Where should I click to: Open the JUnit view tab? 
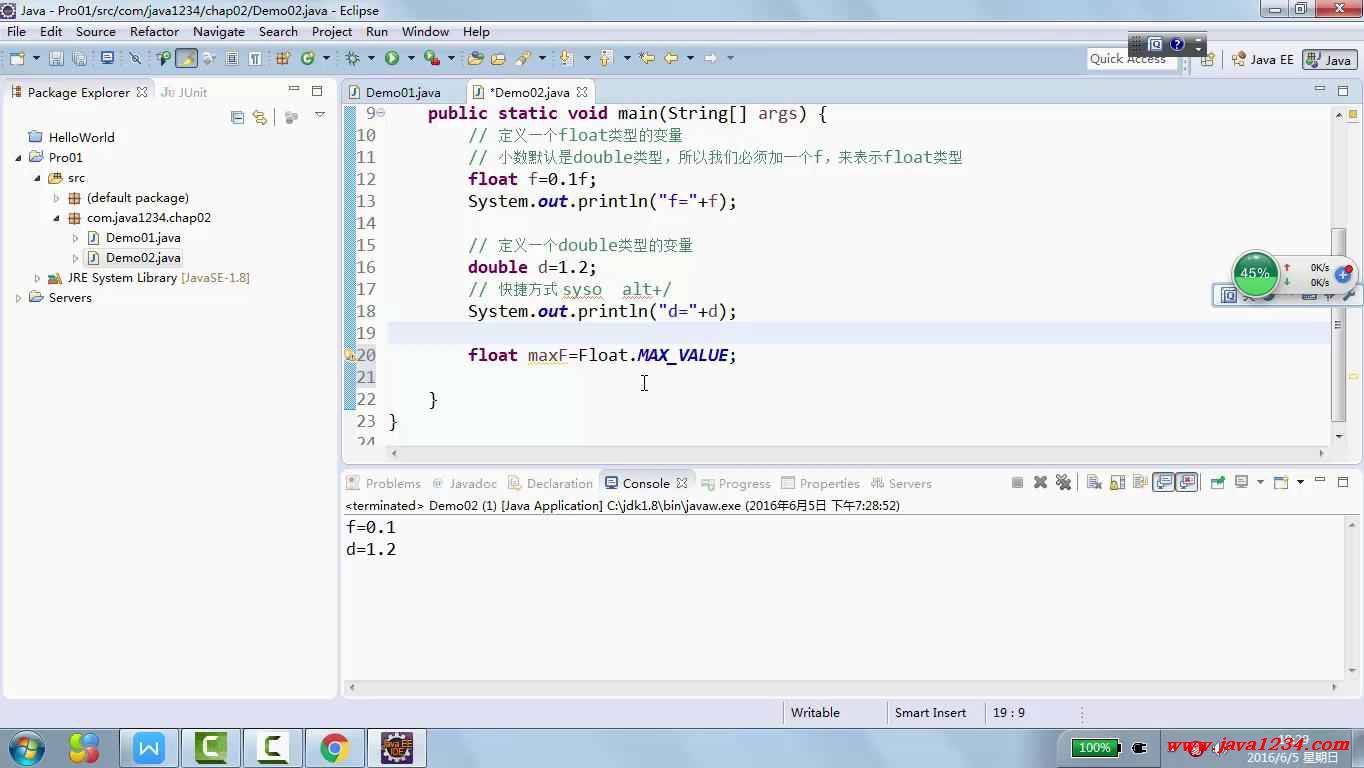click(184, 92)
